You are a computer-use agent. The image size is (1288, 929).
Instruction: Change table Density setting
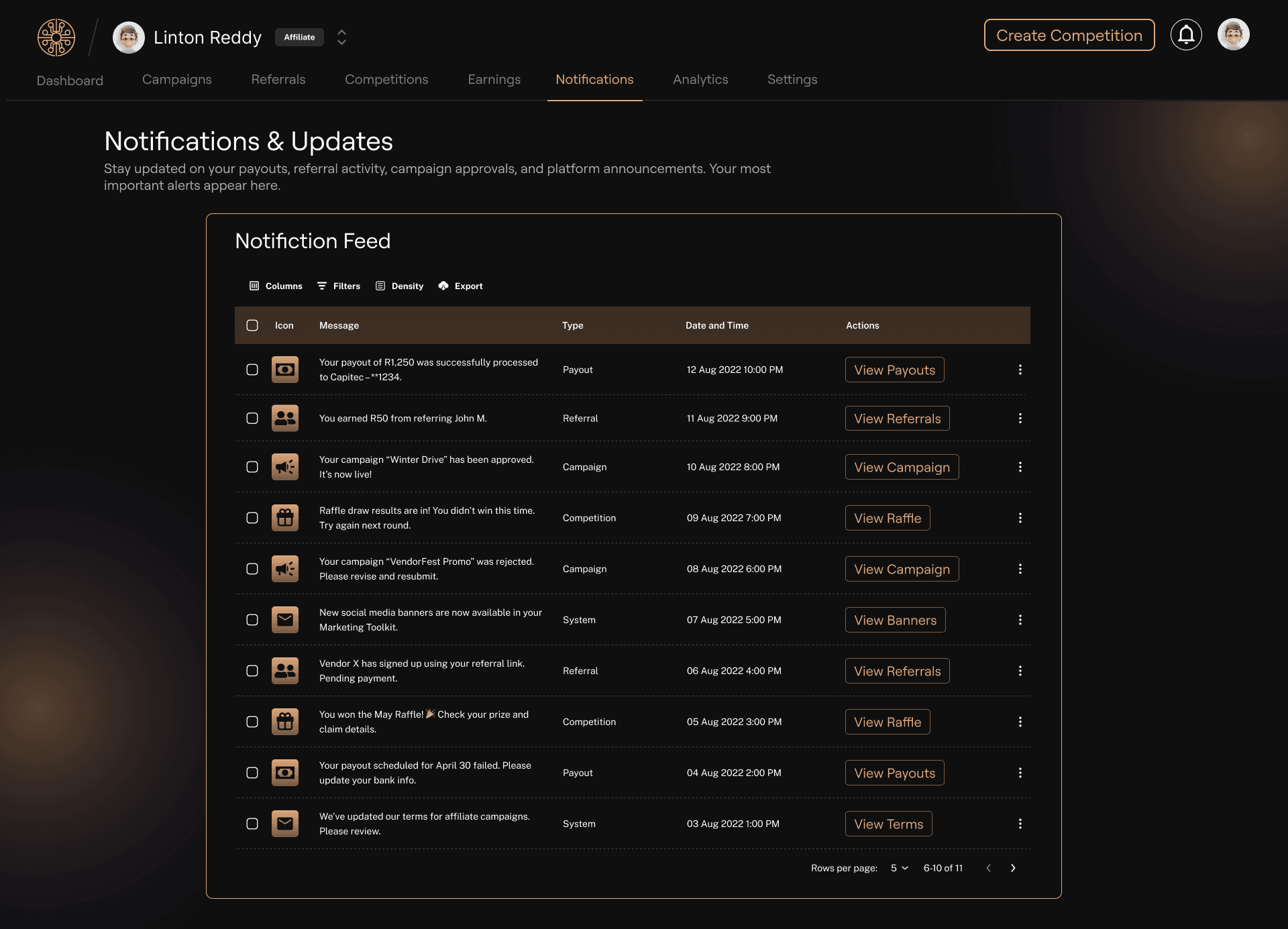point(400,286)
